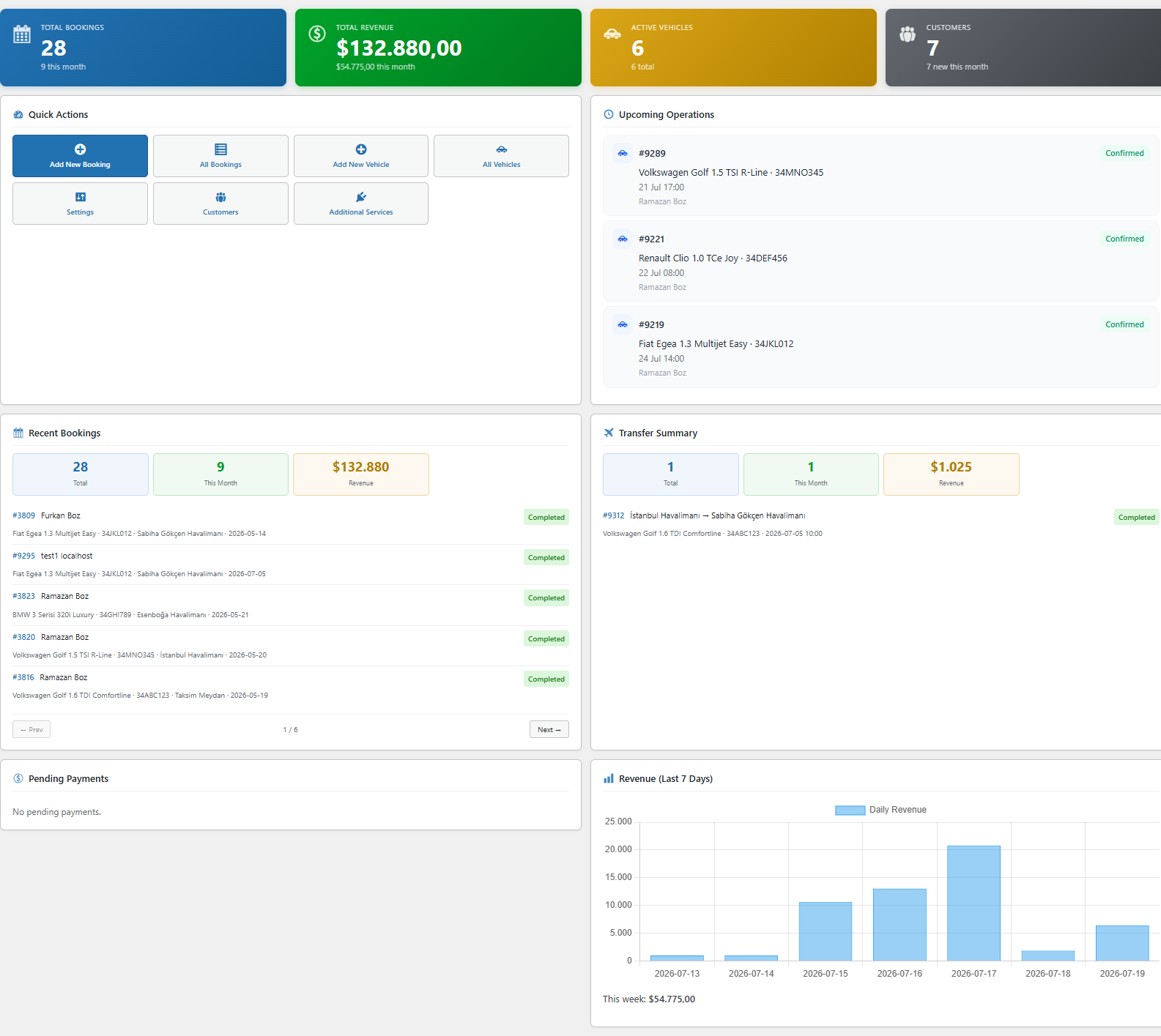Viewport: 1161px width, 1036px height.
Task: Click '7 new this month' customers text
Action: click(957, 67)
